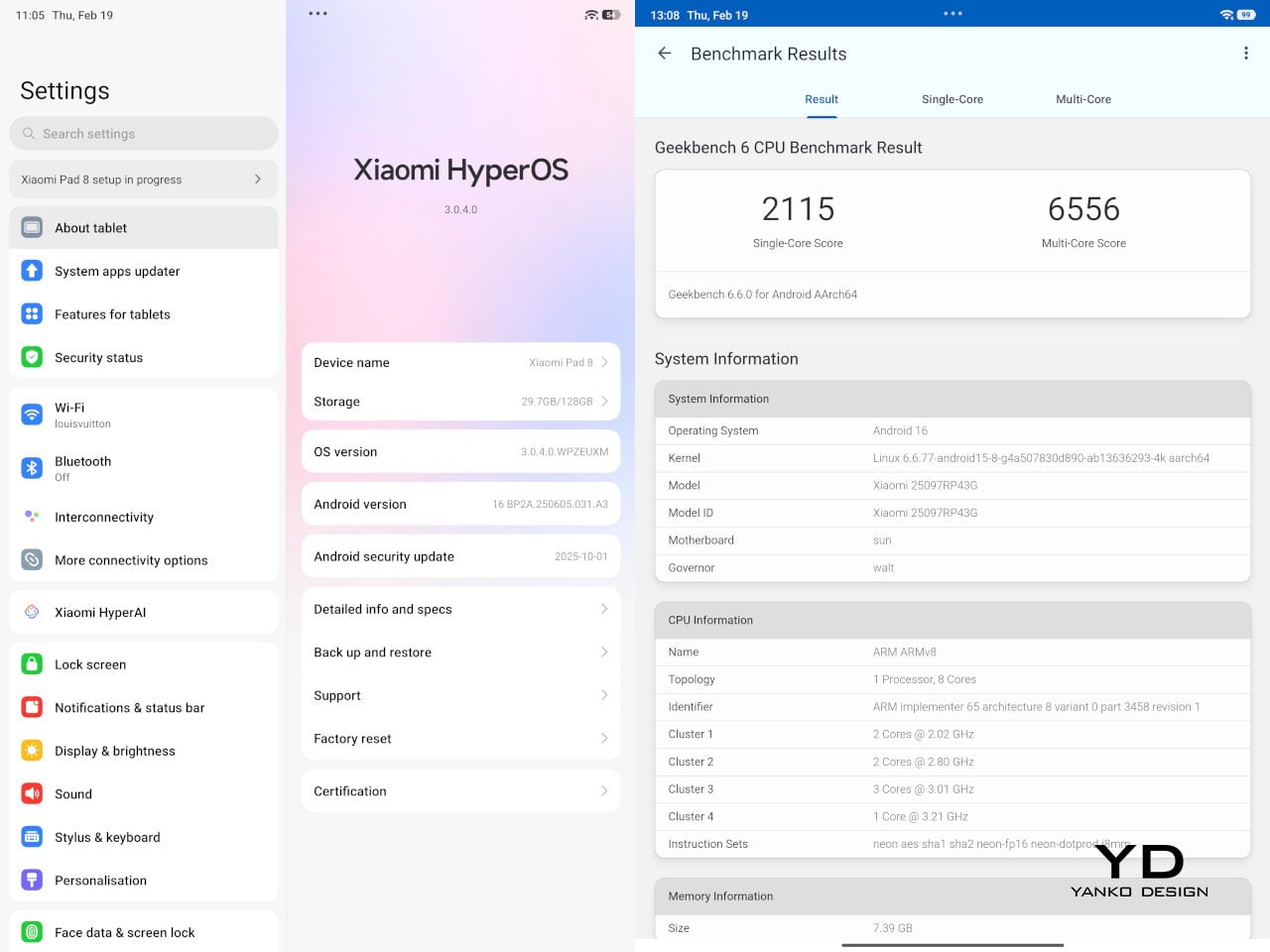Open the Lock screen settings icon
Screen dimensions: 1270x952
(x=32, y=664)
